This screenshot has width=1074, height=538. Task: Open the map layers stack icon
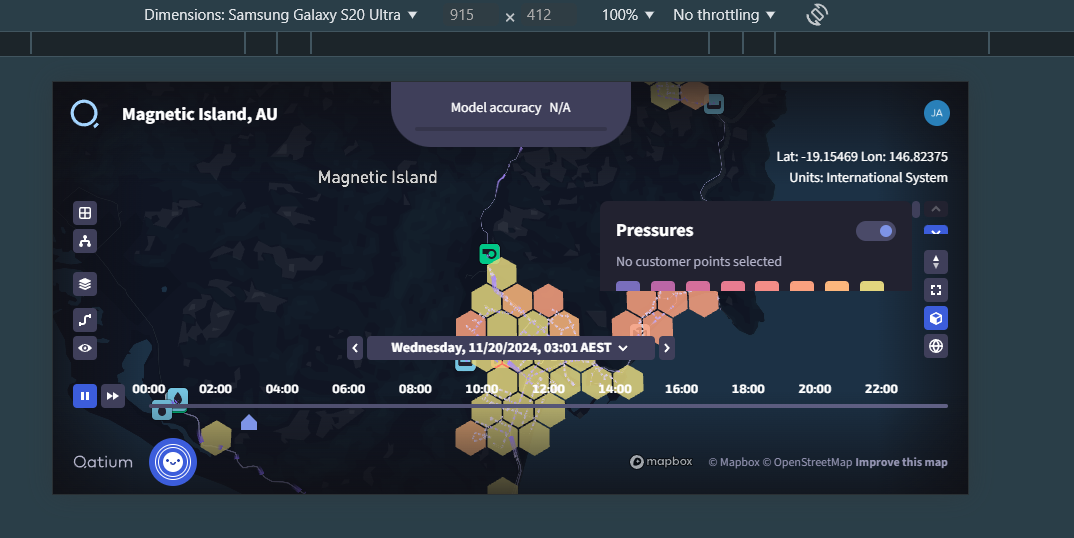(x=85, y=284)
